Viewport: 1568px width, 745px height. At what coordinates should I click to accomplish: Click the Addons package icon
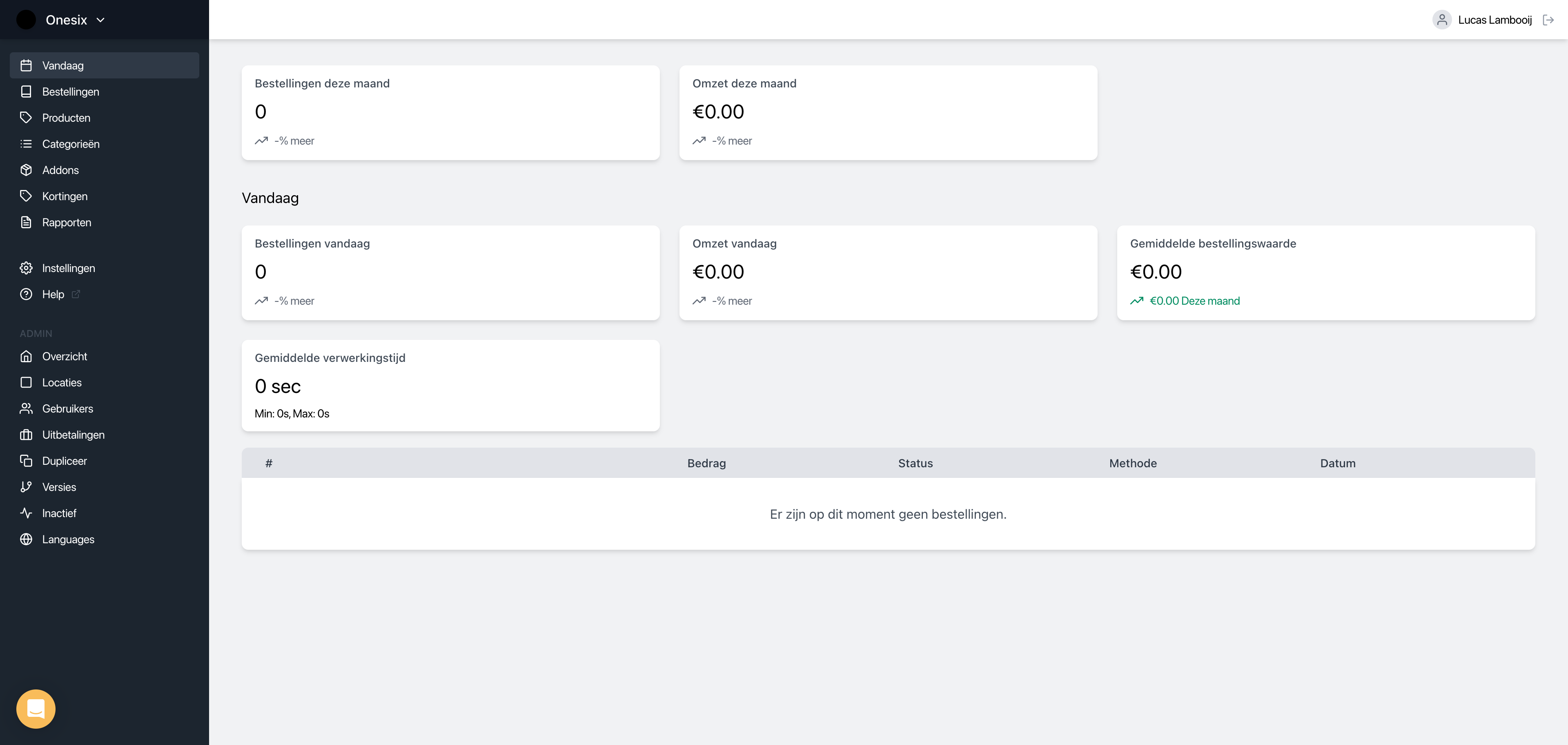coord(26,170)
